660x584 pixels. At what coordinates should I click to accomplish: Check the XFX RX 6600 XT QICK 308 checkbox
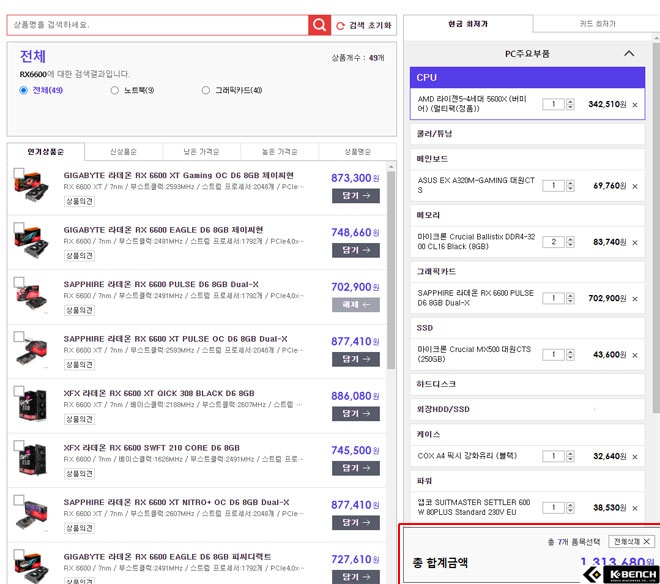[x=19, y=391]
